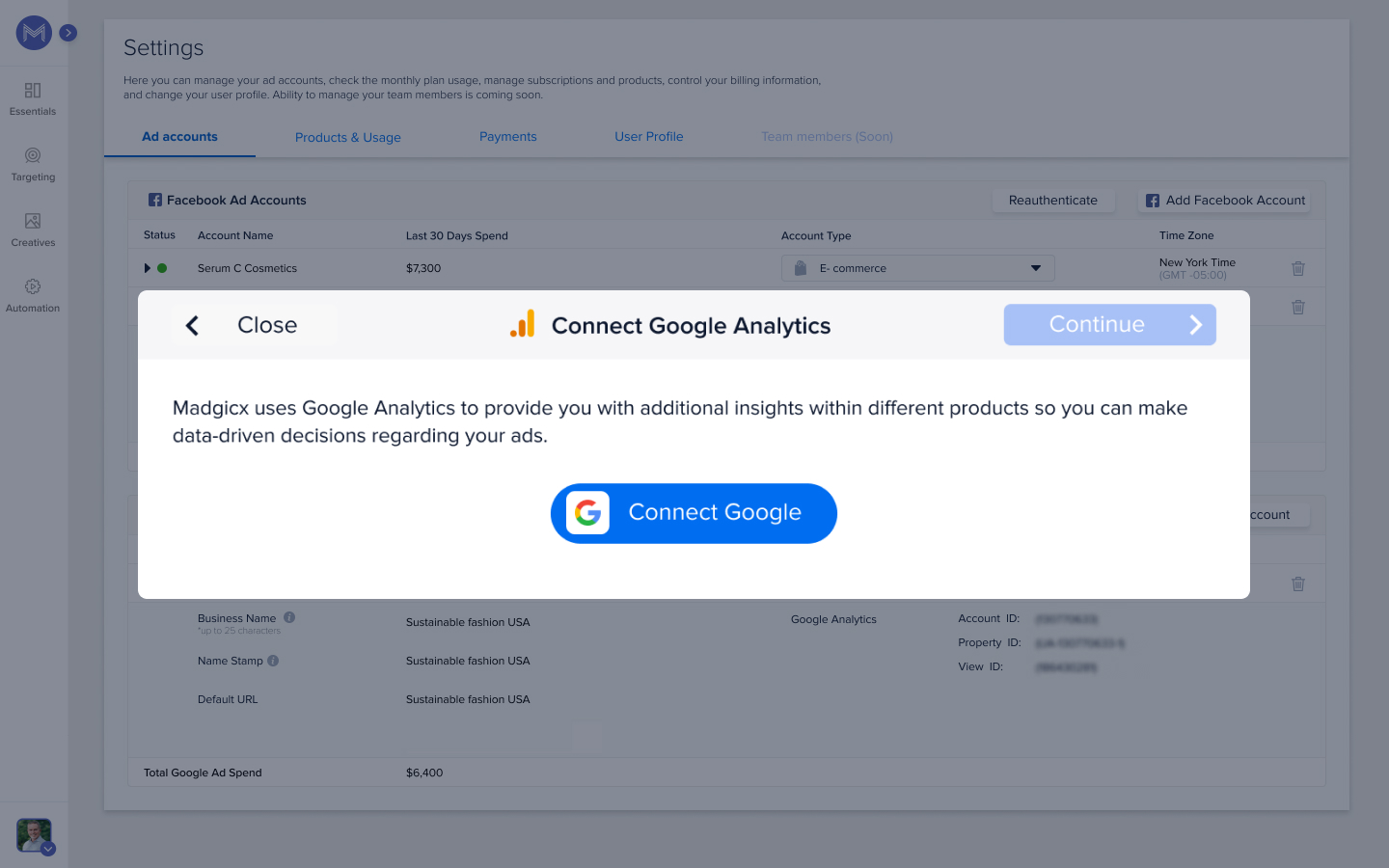Switch to the Payments tab
This screenshot has height=868, width=1389.
click(x=508, y=137)
